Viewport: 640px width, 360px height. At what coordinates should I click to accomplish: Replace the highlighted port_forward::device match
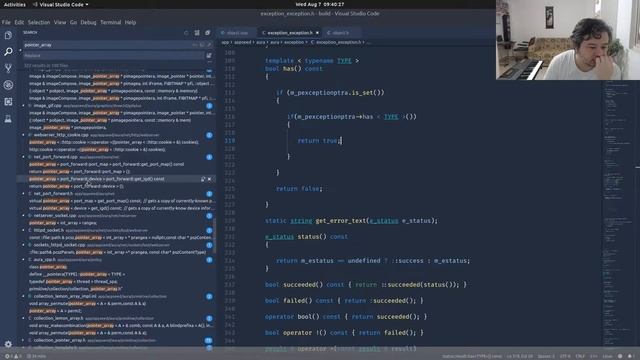point(203,179)
